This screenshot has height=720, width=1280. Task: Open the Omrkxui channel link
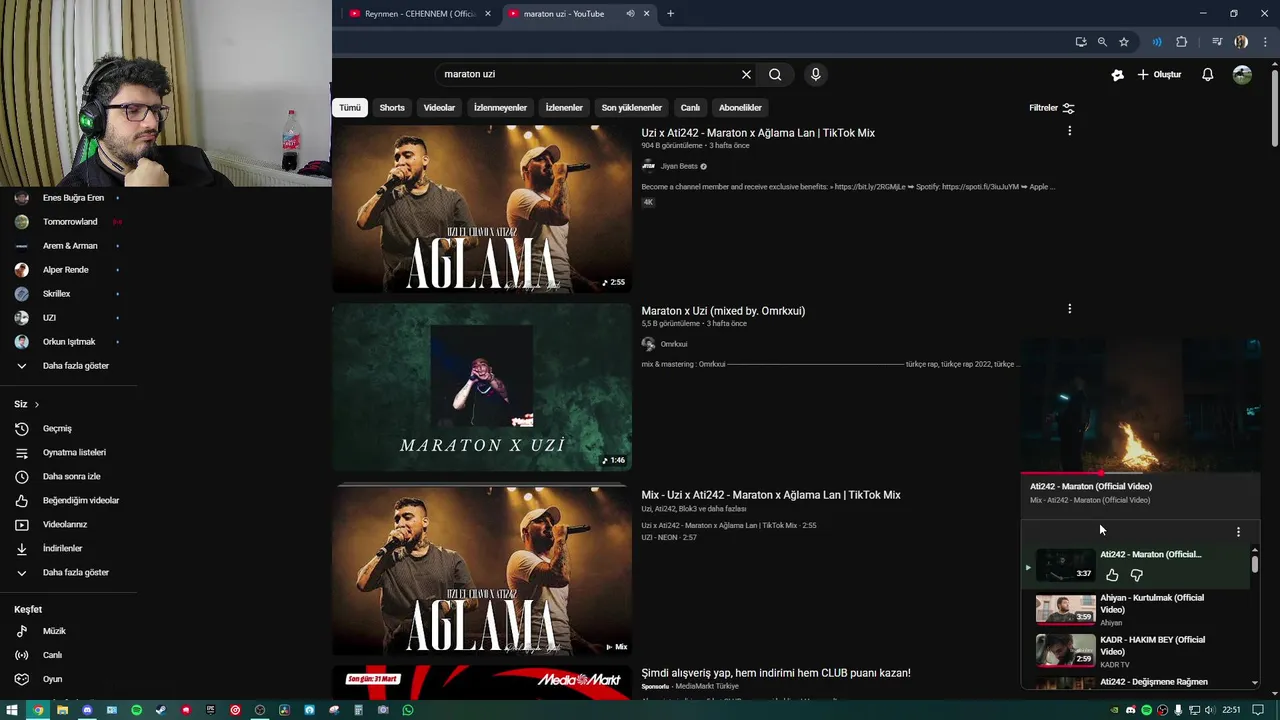pos(673,344)
